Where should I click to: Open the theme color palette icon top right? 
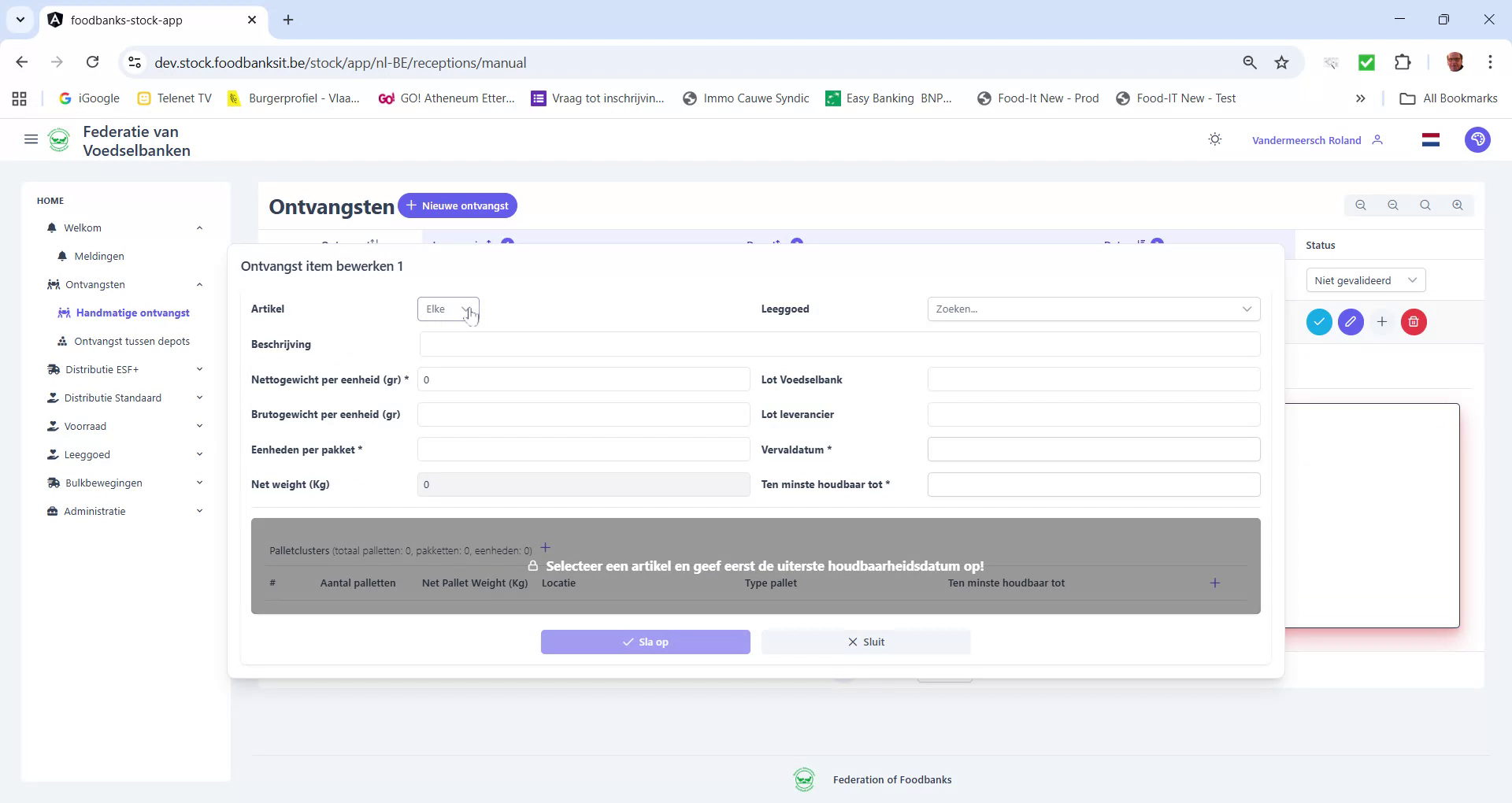1478,139
